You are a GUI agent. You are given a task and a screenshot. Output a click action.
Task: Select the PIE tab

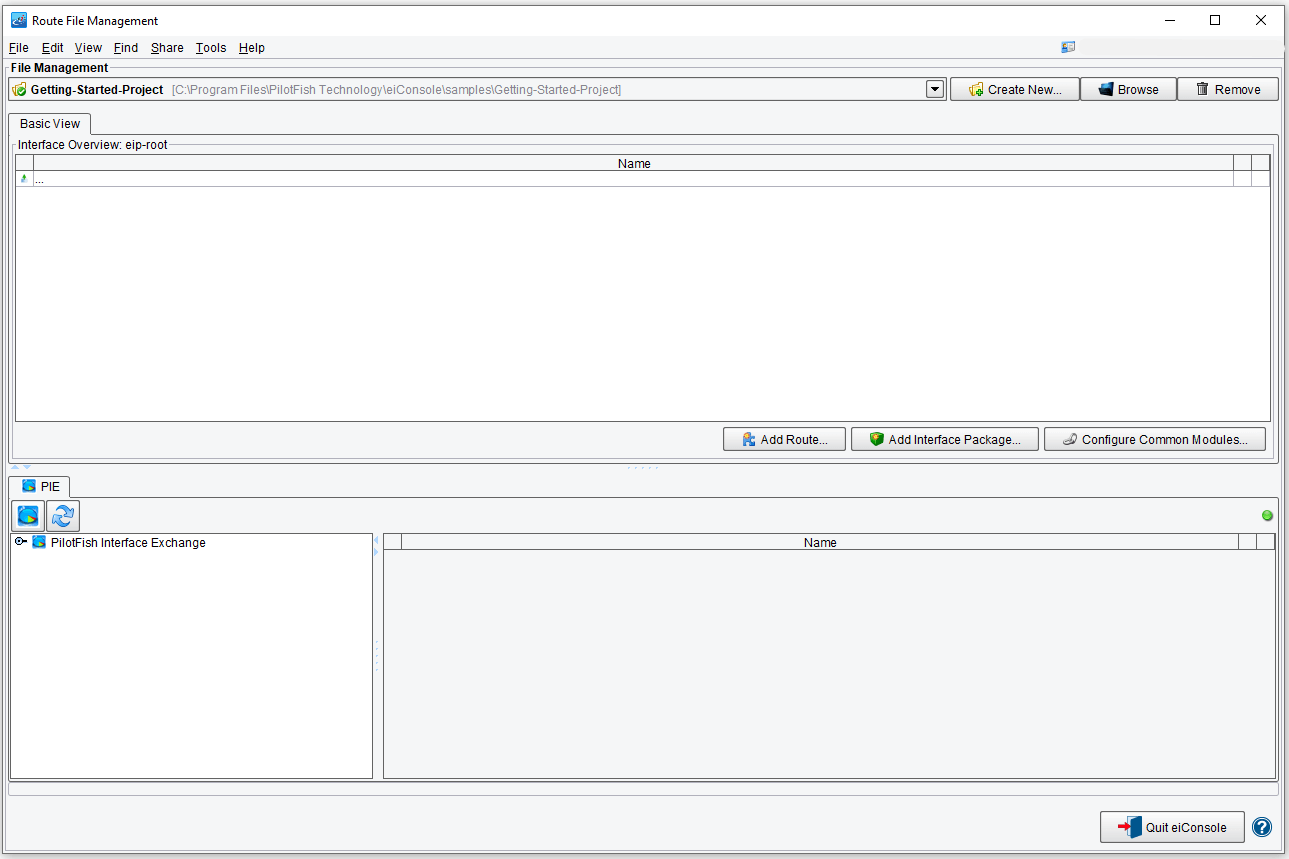pyautogui.click(x=40, y=486)
